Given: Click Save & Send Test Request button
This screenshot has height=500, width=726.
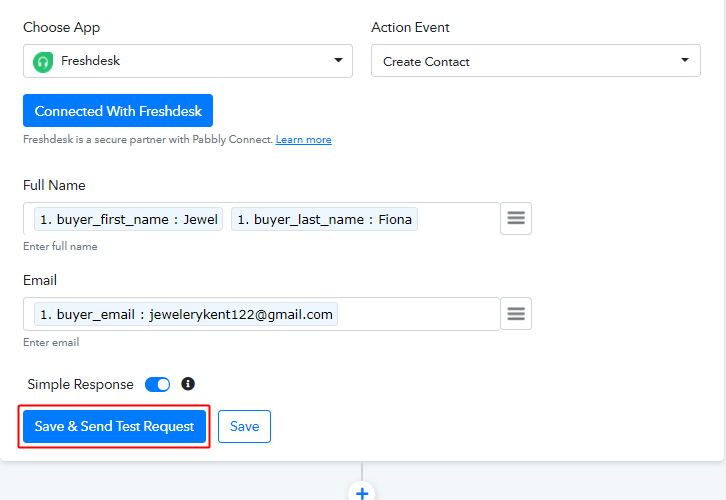Looking at the screenshot, I should (114, 426).
